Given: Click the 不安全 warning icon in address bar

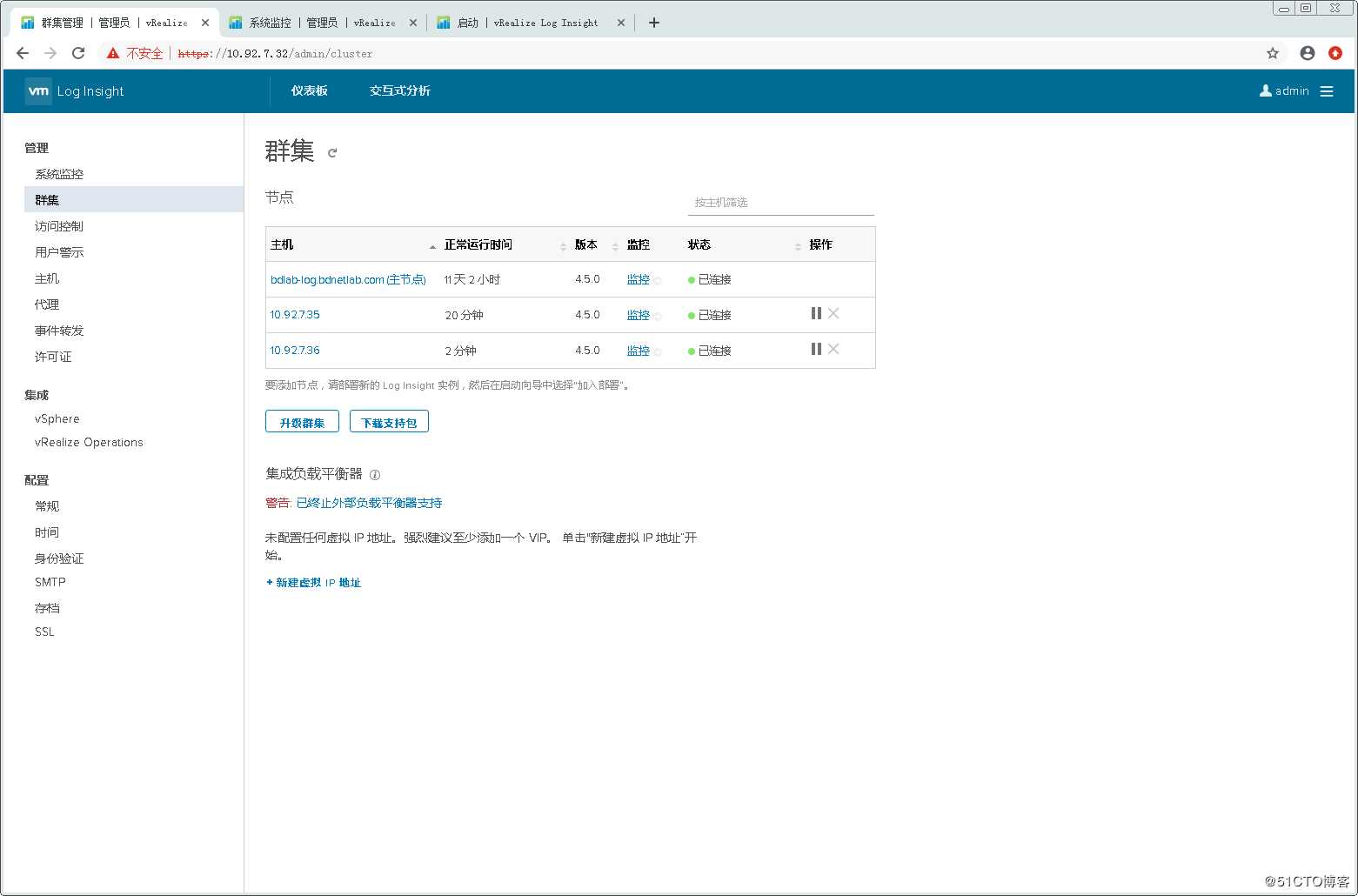Looking at the screenshot, I should coord(113,53).
